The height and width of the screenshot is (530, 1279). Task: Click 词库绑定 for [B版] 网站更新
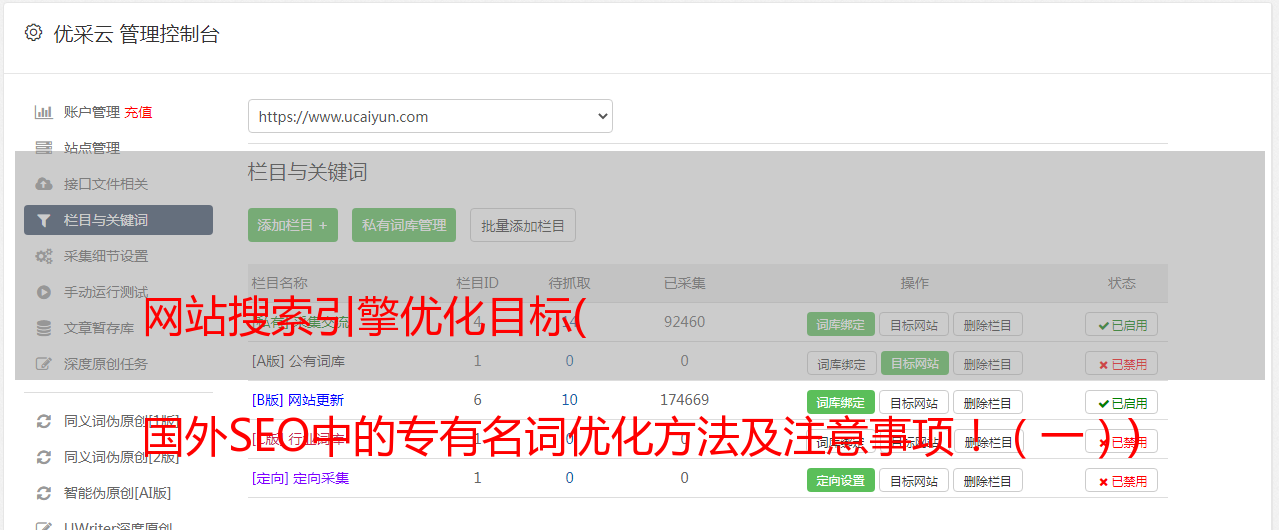click(x=841, y=402)
